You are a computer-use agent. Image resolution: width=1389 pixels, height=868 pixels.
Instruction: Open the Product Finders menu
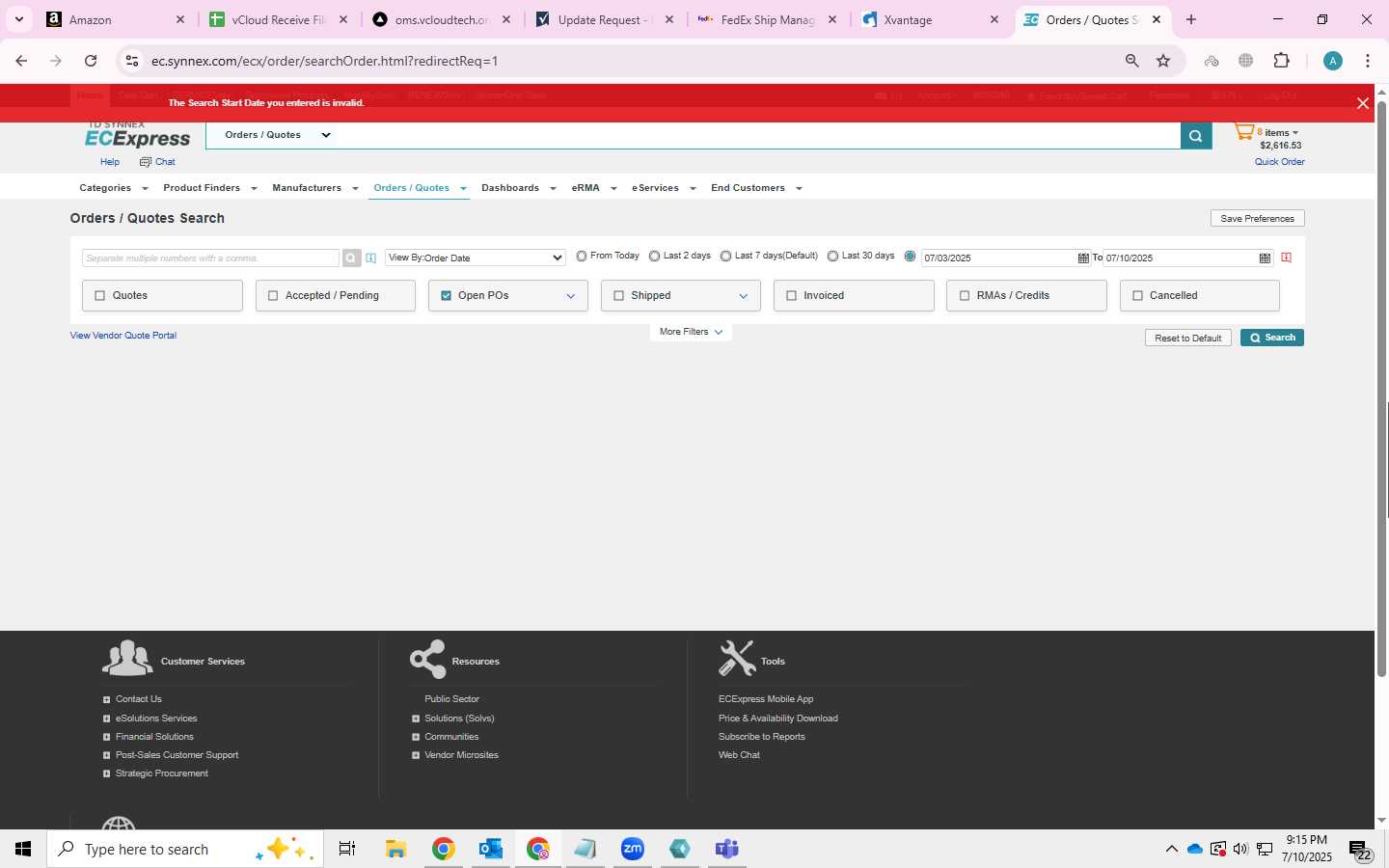(210, 188)
